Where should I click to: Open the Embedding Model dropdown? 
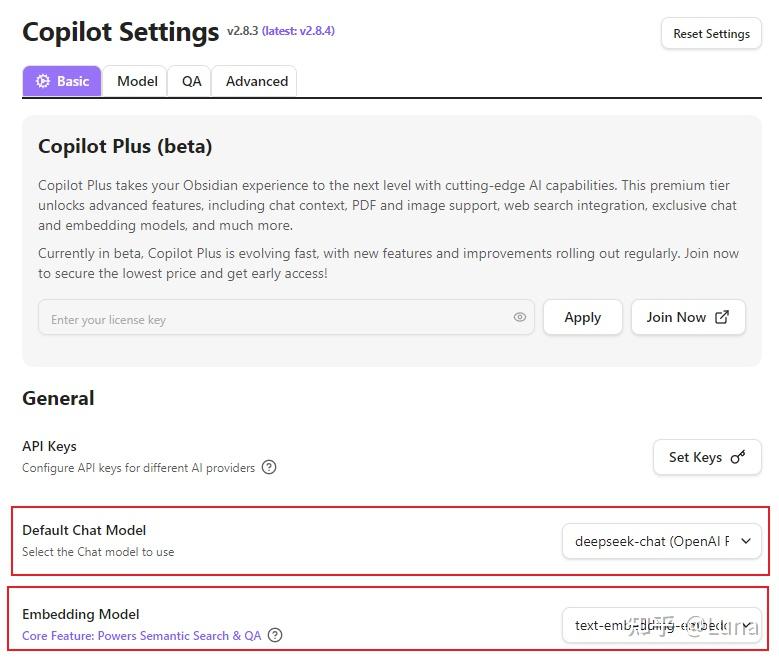pos(661,625)
